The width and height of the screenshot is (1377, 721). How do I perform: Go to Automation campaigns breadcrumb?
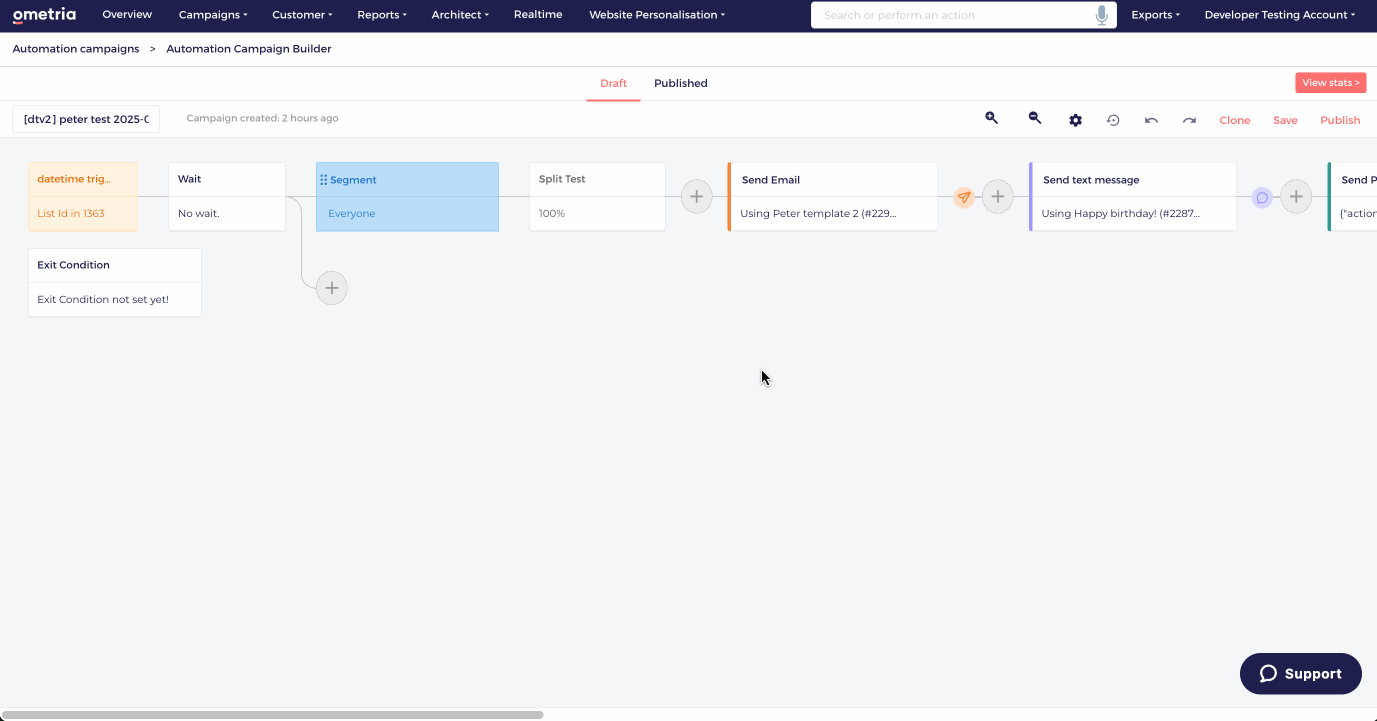tap(76, 49)
